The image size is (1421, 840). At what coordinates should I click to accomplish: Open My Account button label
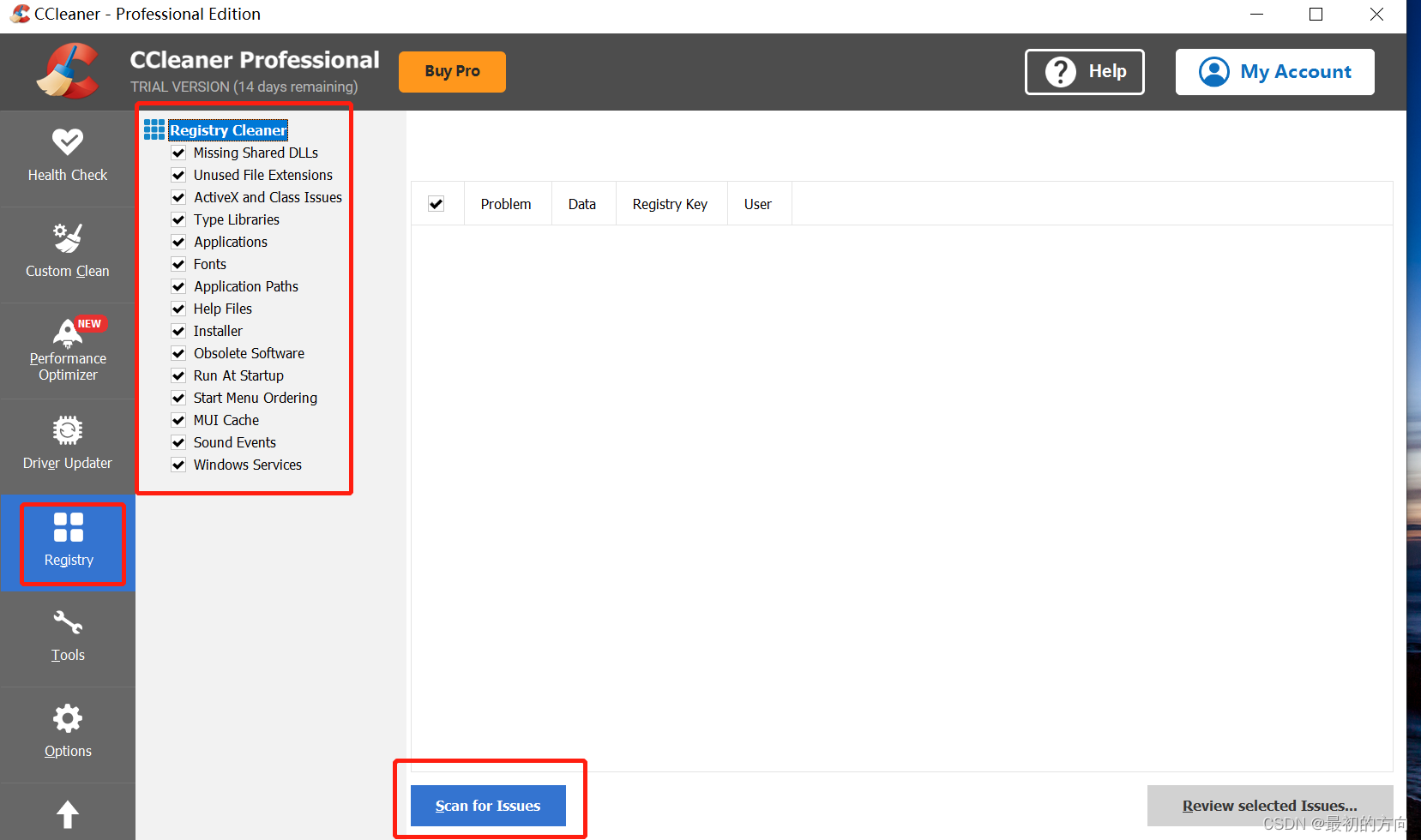[1296, 72]
